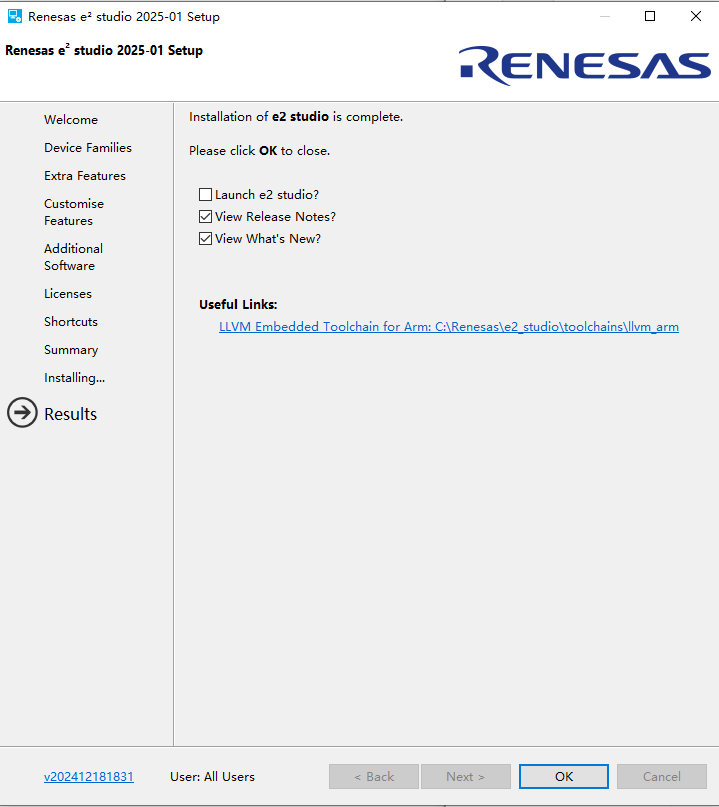This screenshot has height=807, width=719.
Task: Click 'Please click OK to close.' text
Action: (x=259, y=151)
